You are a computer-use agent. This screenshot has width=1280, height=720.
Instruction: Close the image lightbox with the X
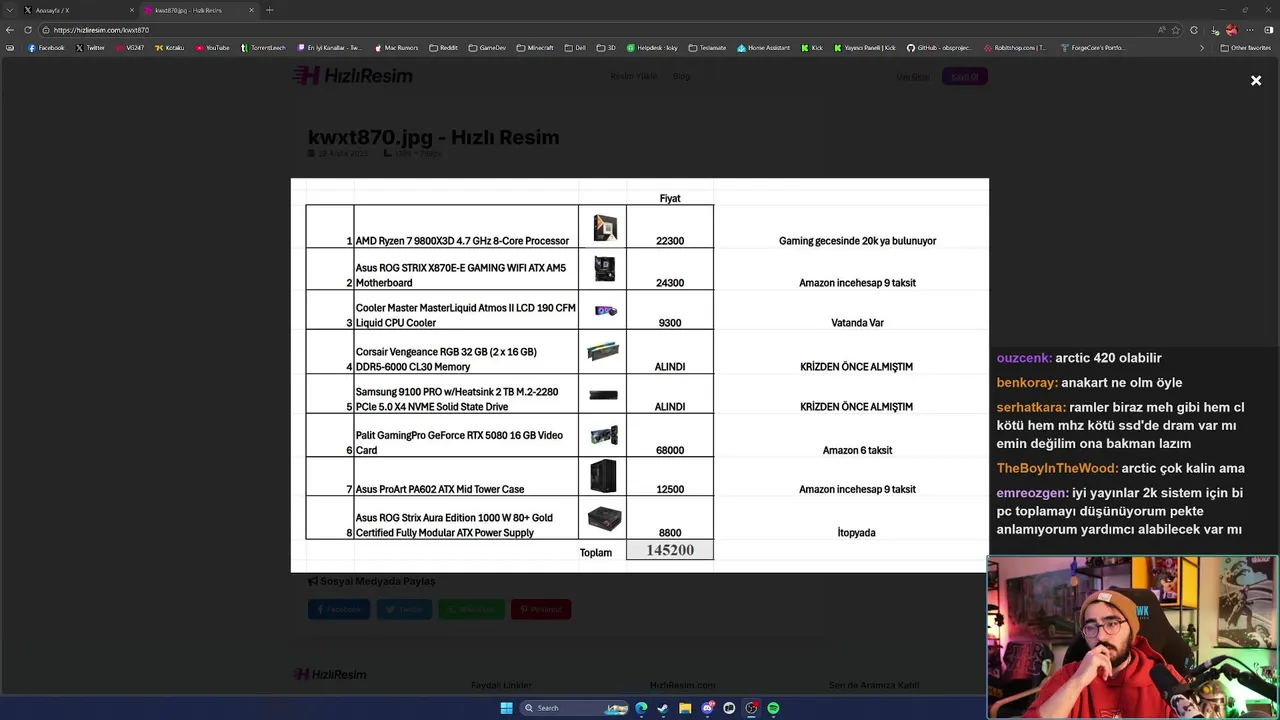1256,80
